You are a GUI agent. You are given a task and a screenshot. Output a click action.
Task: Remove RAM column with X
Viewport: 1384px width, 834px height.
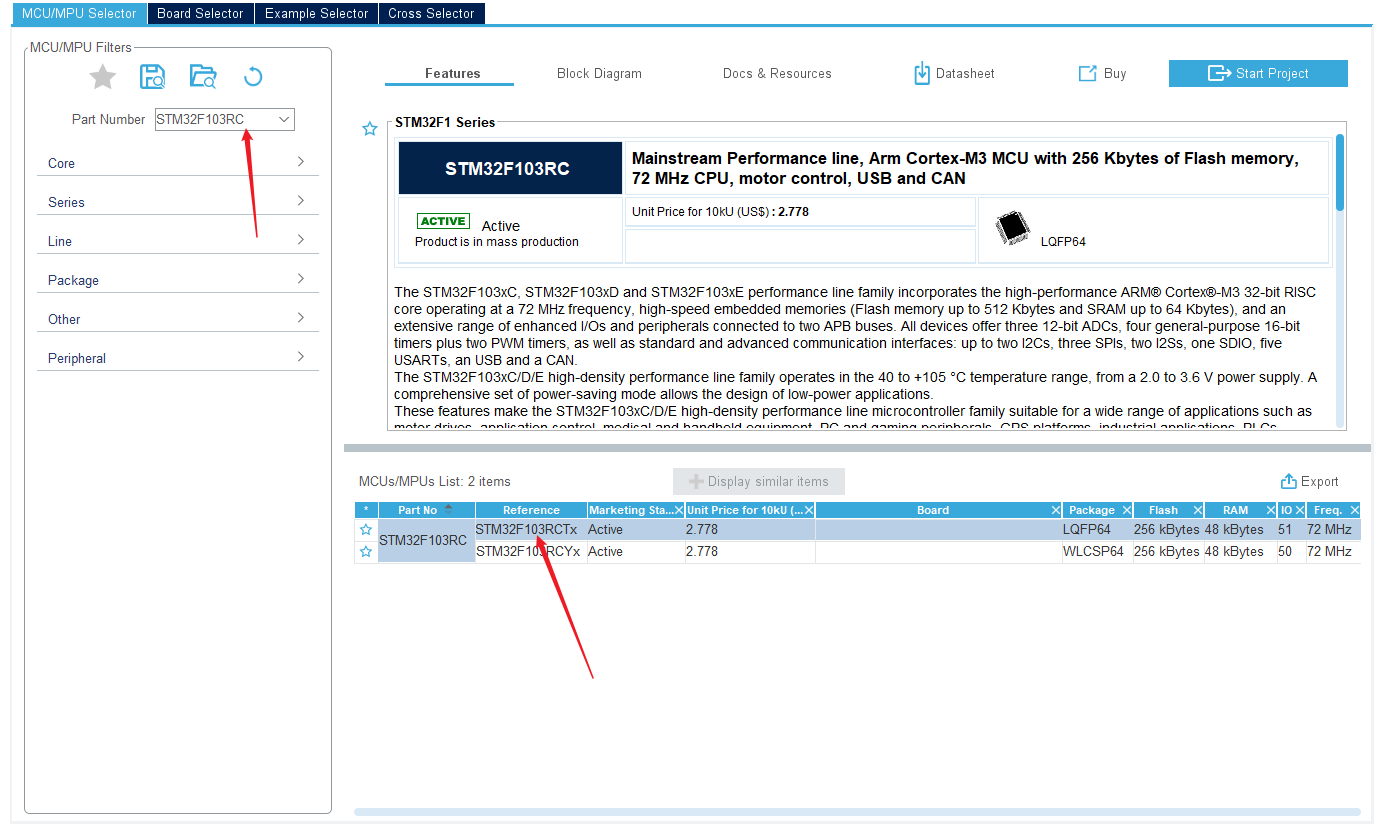[x=1270, y=510]
